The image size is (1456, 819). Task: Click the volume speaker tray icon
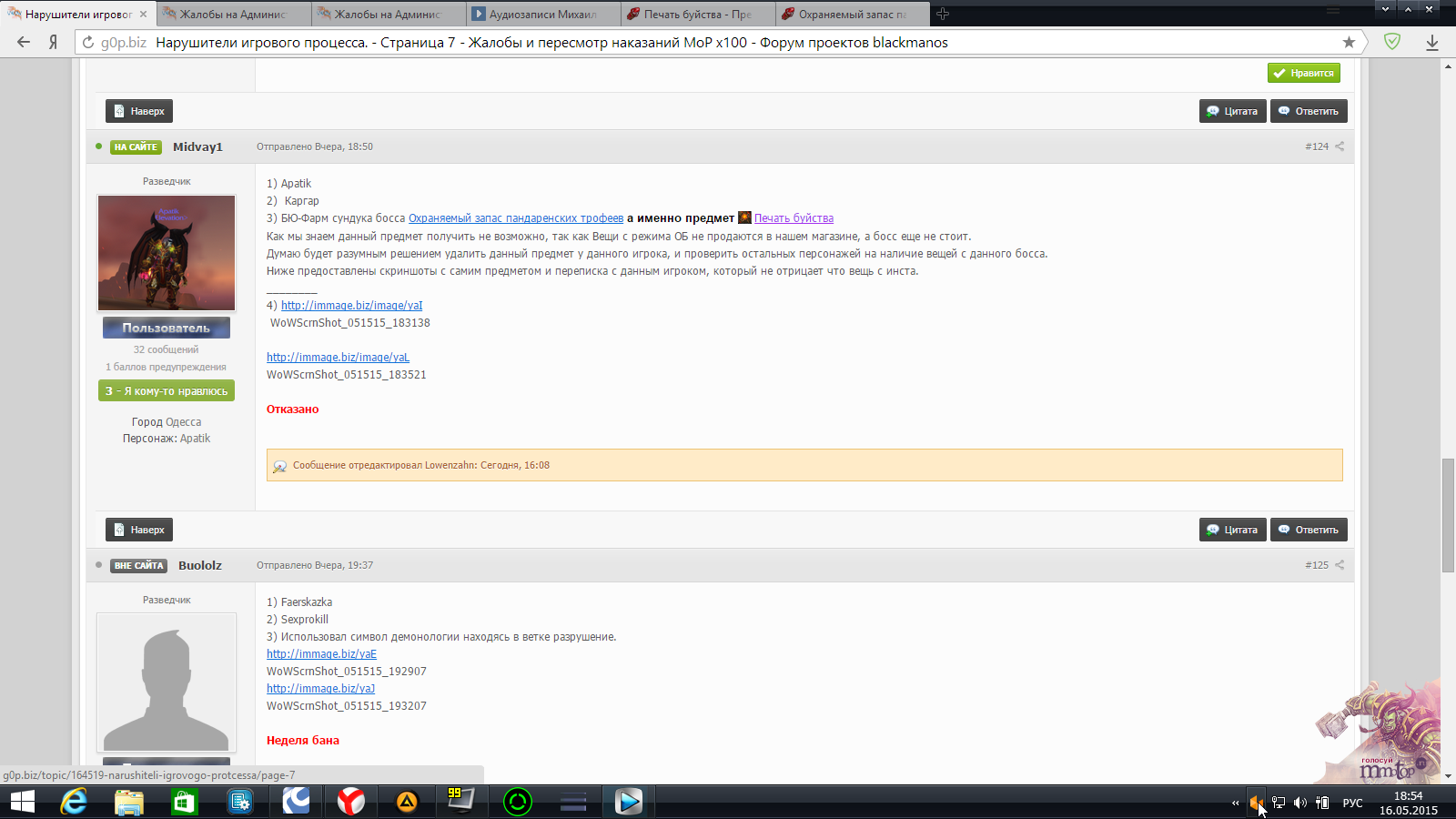click(x=1300, y=803)
